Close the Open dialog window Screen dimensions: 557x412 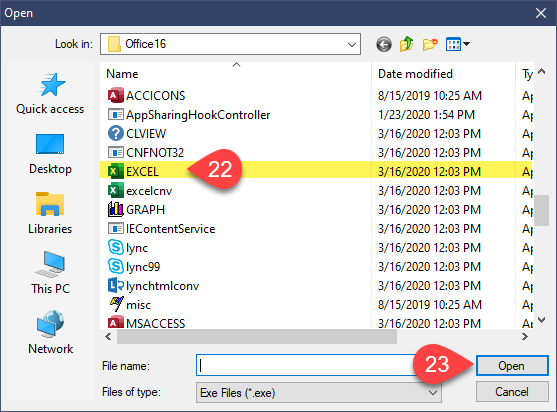tap(541, 13)
